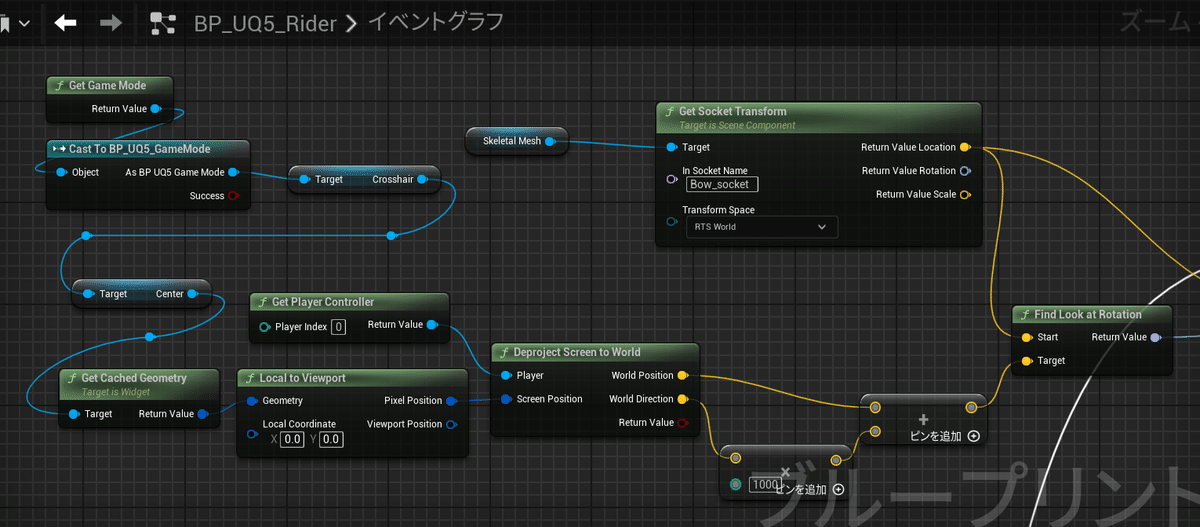Click Target pin on Get Socket Transform
This screenshot has width=1200, height=527.
672,147
